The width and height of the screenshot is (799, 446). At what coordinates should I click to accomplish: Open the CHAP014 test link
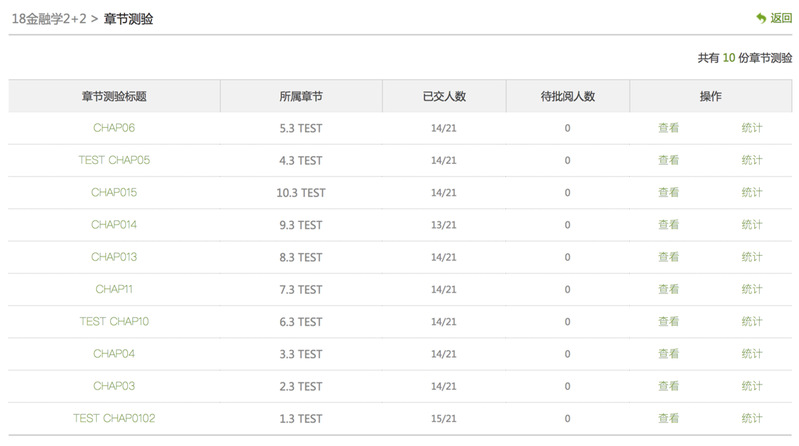[x=114, y=224]
